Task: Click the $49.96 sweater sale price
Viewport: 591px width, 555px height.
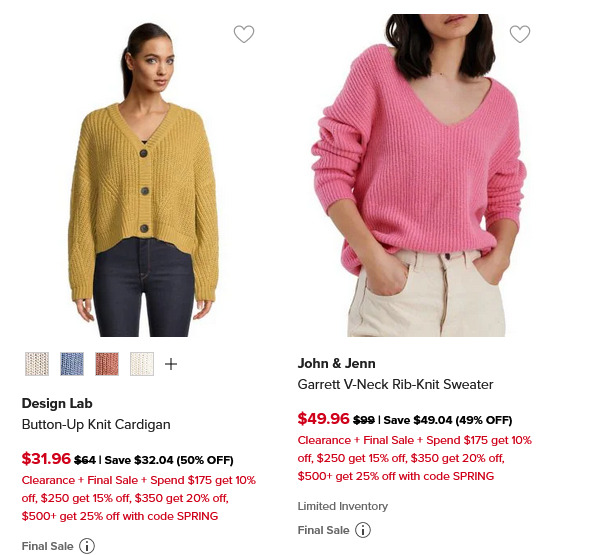Action: (x=323, y=419)
